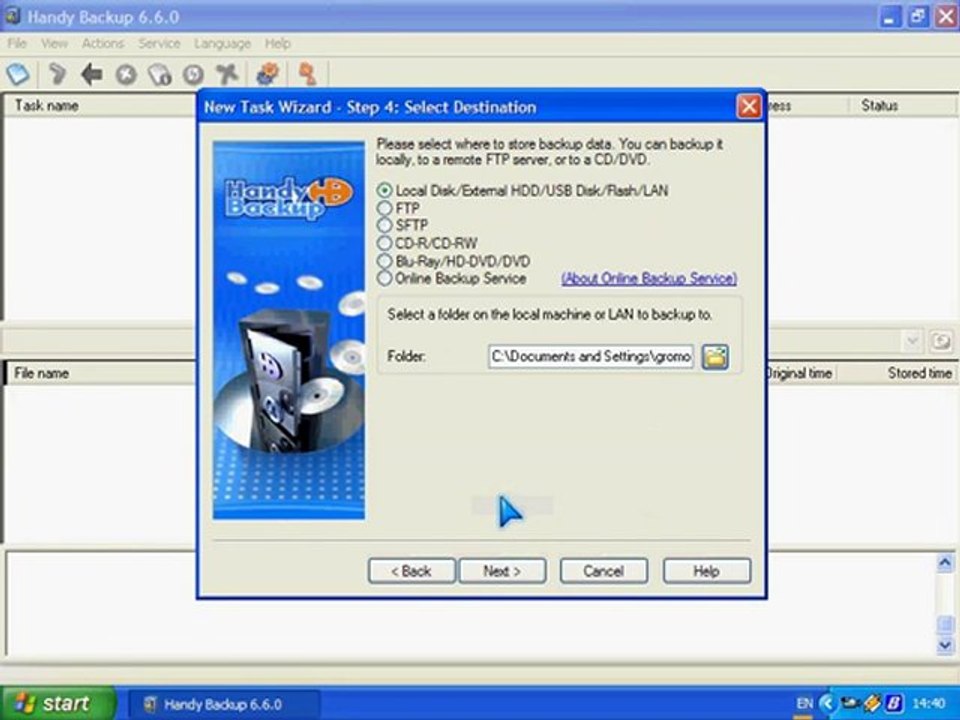Click the Folder path input field
The height and width of the screenshot is (720, 960).
click(591, 356)
